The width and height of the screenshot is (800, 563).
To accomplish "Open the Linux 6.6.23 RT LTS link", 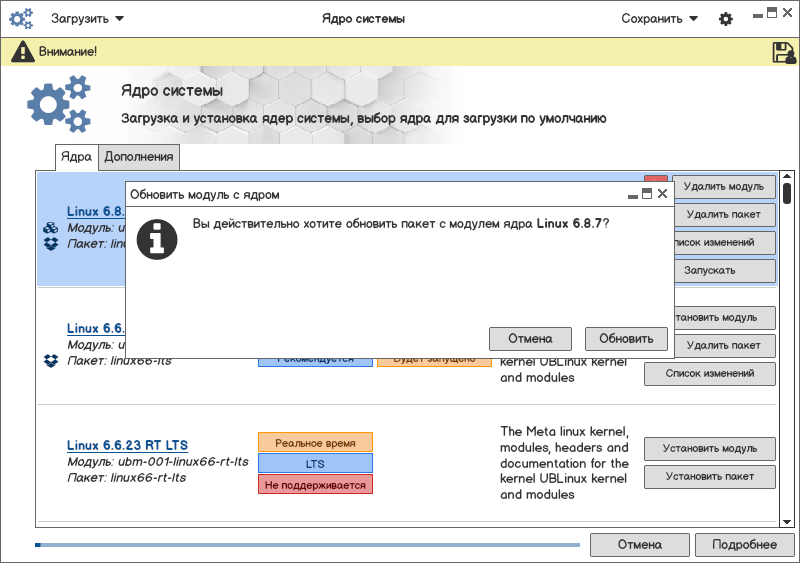I will pyautogui.click(x=128, y=445).
